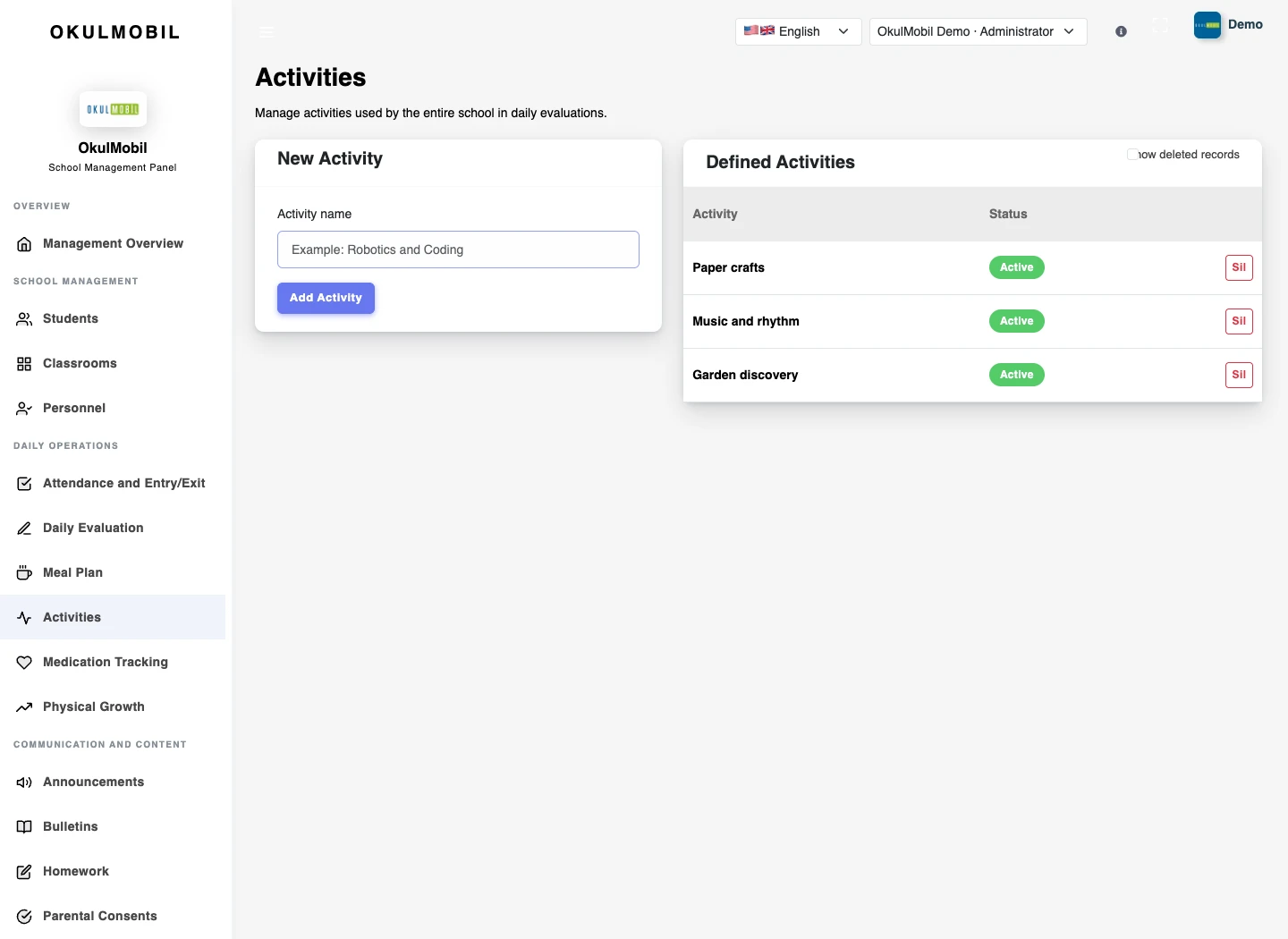Open the OkulMobil Demo Administrator dropdown
The width and height of the screenshot is (1288, 939).
coord(978,31)
